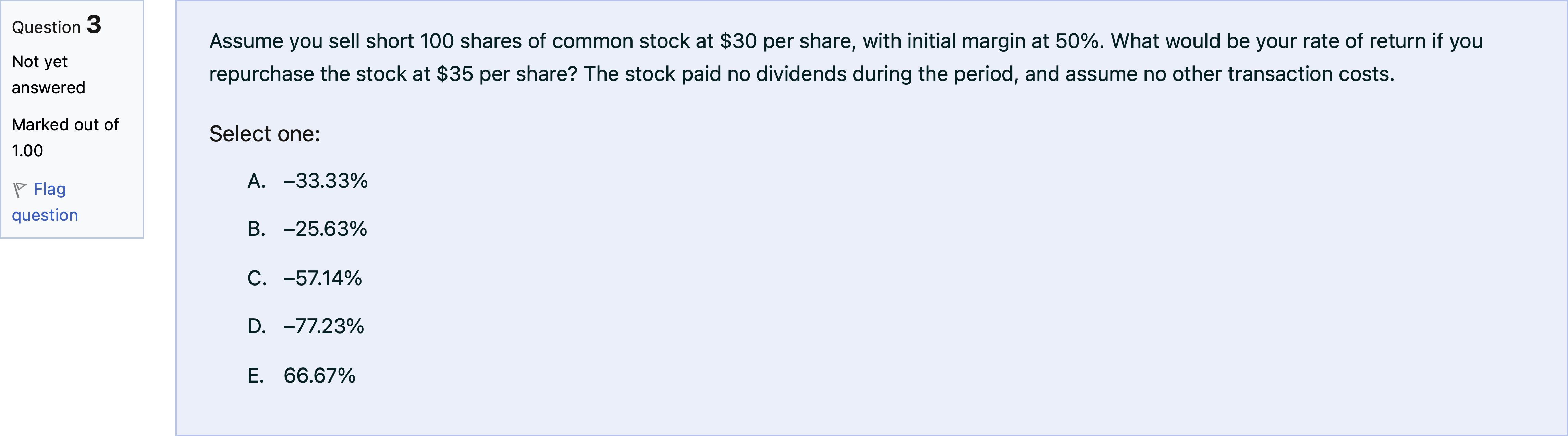Select the –77.23% answer option
Screen dimensions: 1568x436
coord(324,326)
